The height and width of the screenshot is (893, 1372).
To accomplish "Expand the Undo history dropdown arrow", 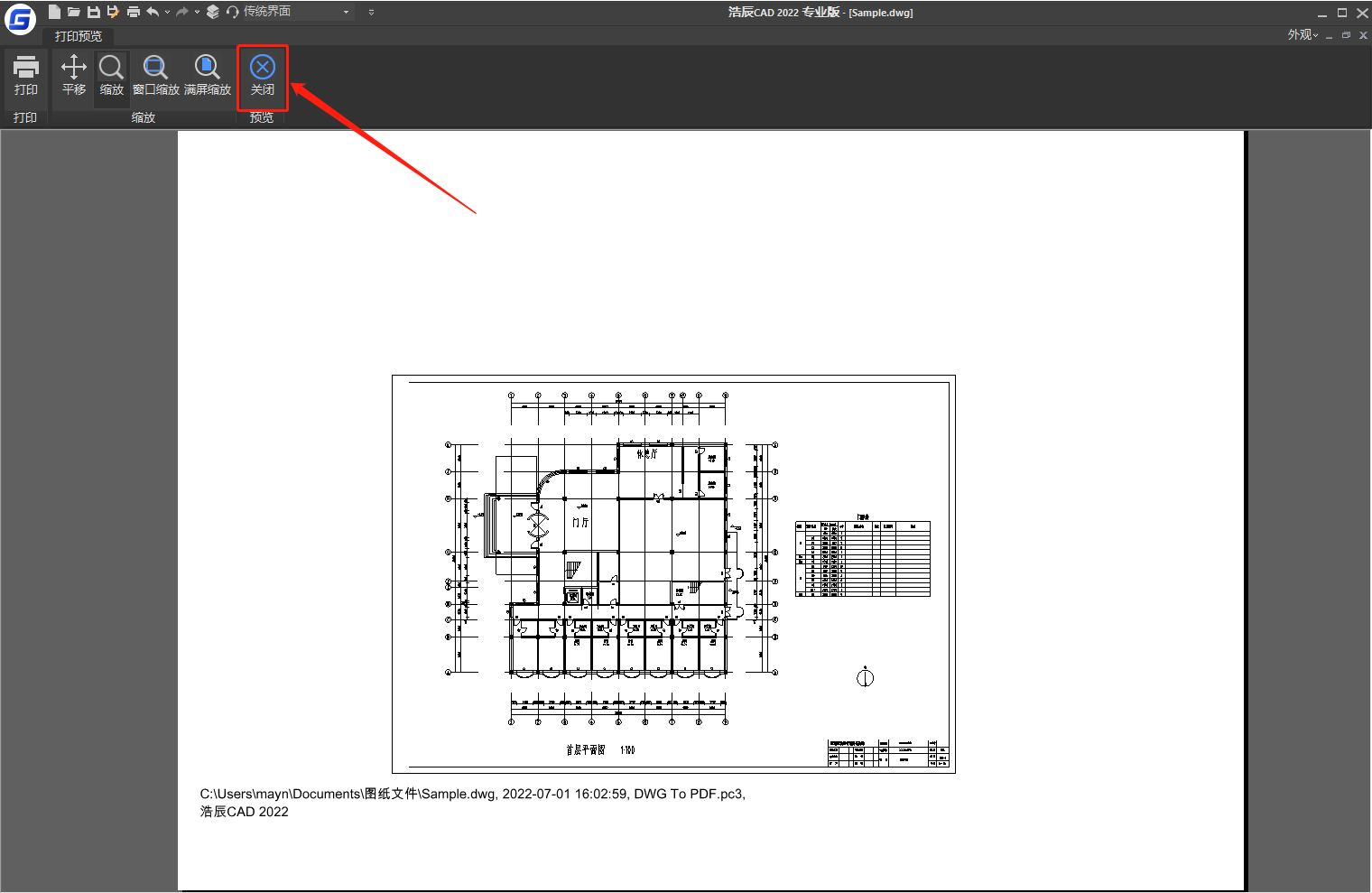I will point(167,12).
